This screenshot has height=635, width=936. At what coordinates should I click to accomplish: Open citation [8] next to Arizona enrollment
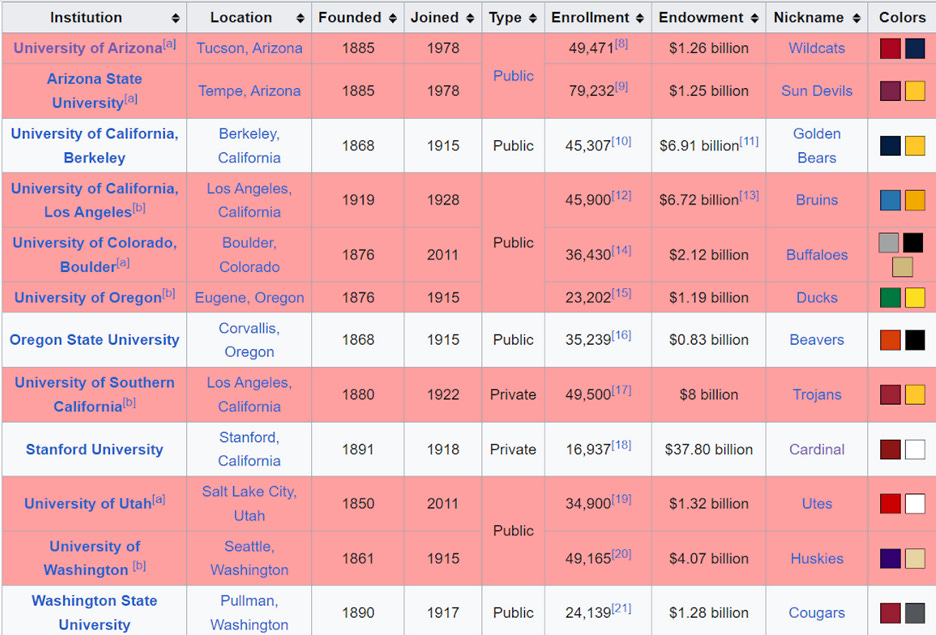621,44
